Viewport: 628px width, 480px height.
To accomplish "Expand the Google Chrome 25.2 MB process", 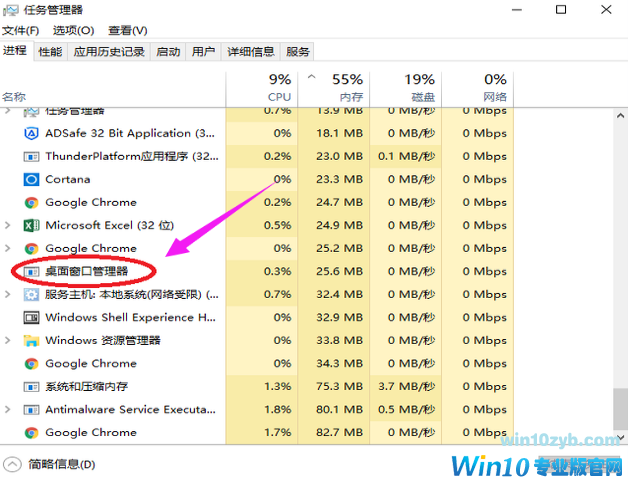I will (8, 248).
